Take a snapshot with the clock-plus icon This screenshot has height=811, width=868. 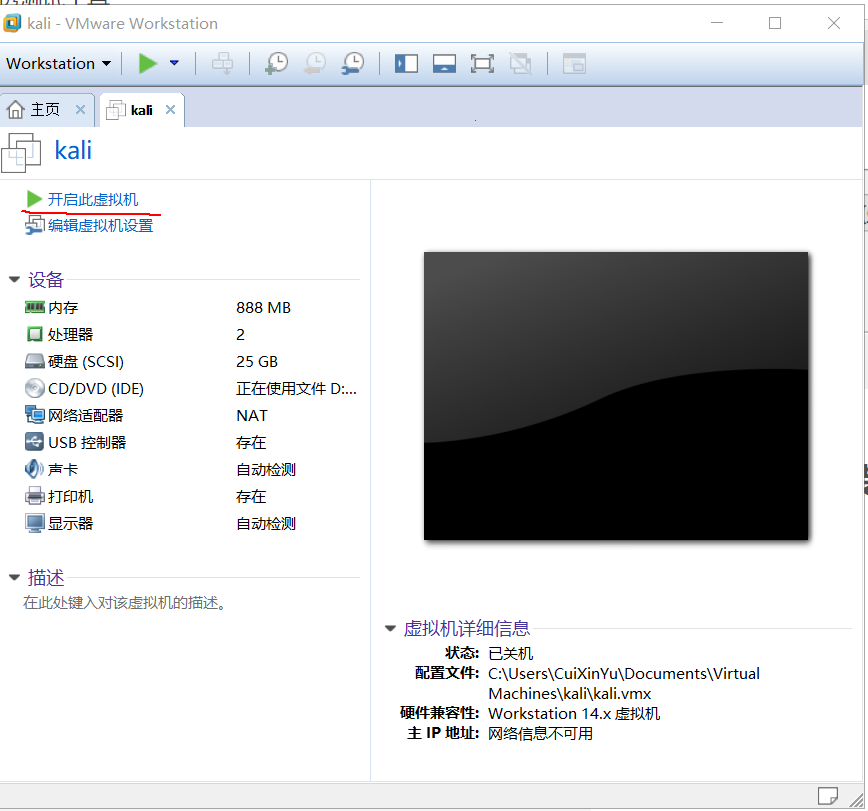point(277,64)
